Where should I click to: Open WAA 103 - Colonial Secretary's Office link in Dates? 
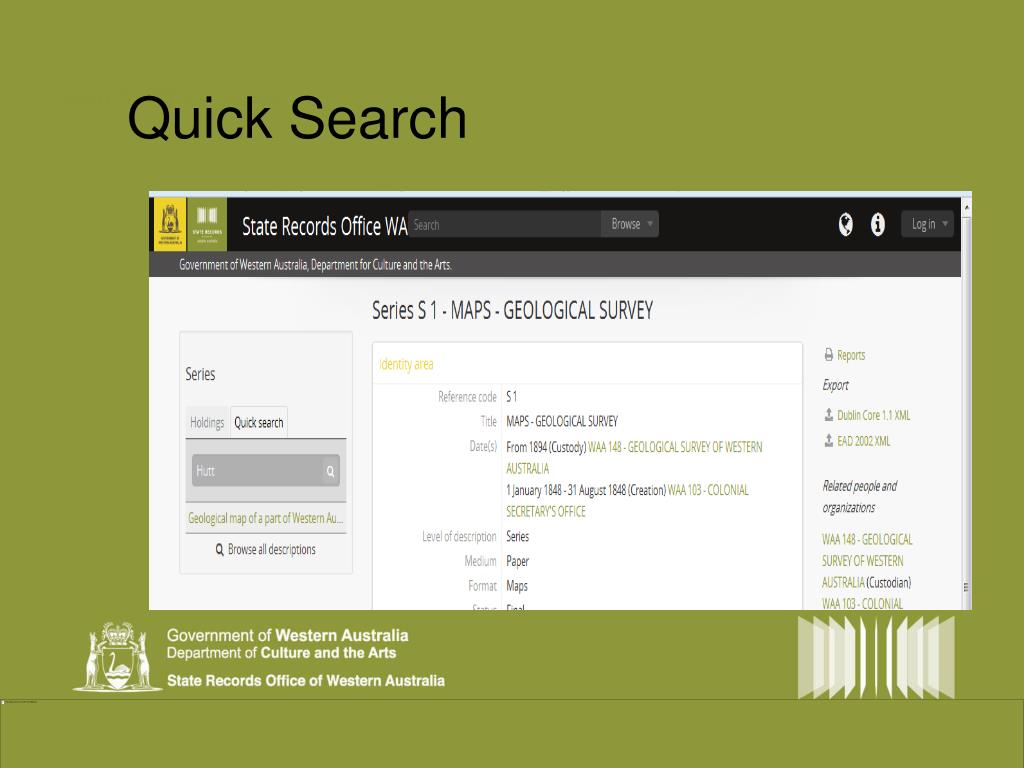coord(627,501)
